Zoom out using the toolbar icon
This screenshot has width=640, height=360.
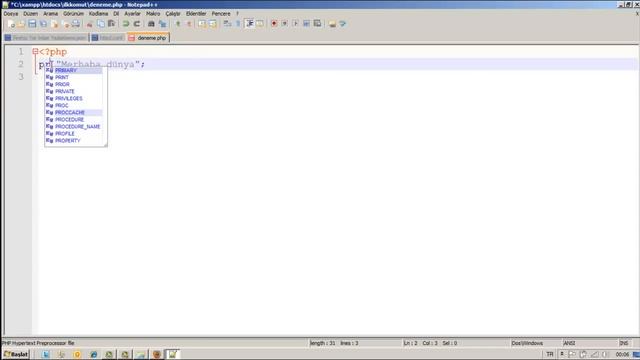pyautogui.click(x=189, y=24)
